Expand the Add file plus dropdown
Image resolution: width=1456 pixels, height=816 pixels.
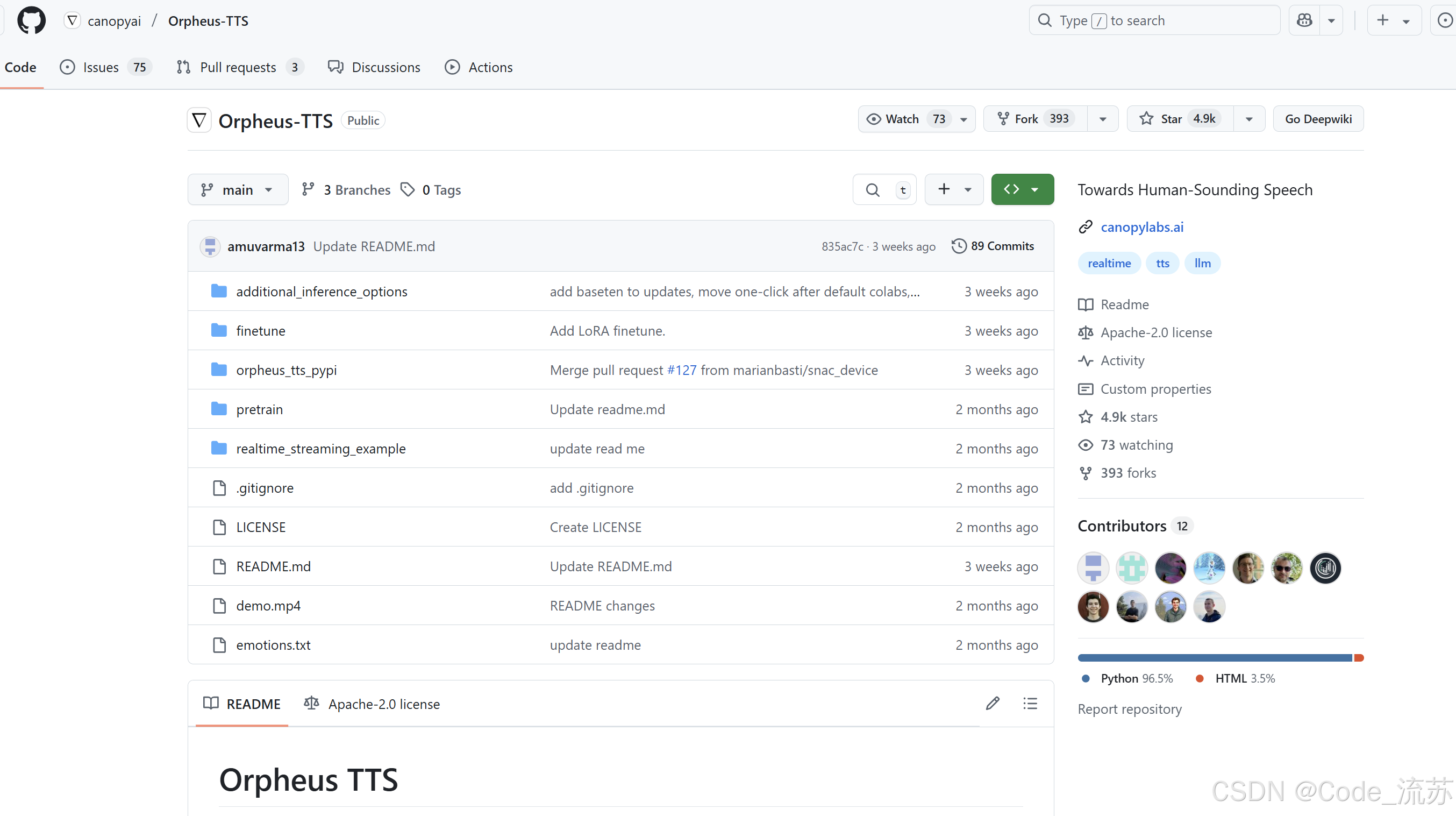pyautogui.click(x=953, y=189)
